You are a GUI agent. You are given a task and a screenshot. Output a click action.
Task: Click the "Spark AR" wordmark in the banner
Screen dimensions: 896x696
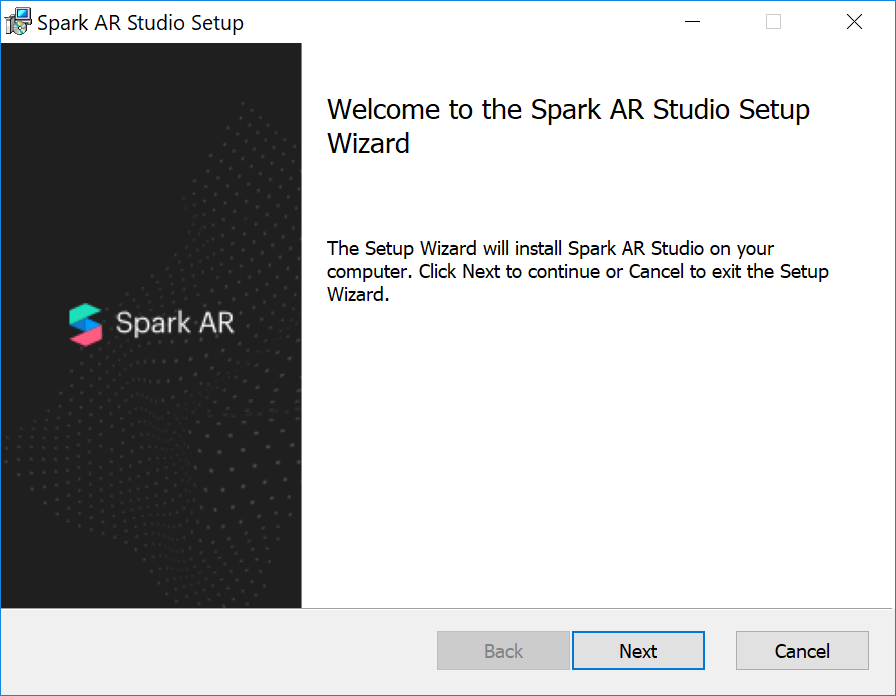[x=175, y=324]
